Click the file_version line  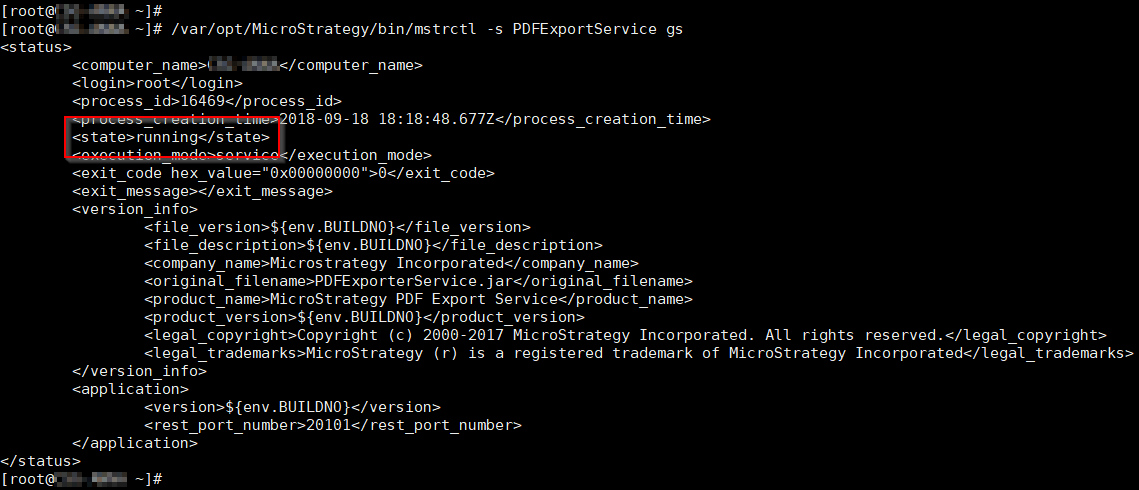(337, 227)
